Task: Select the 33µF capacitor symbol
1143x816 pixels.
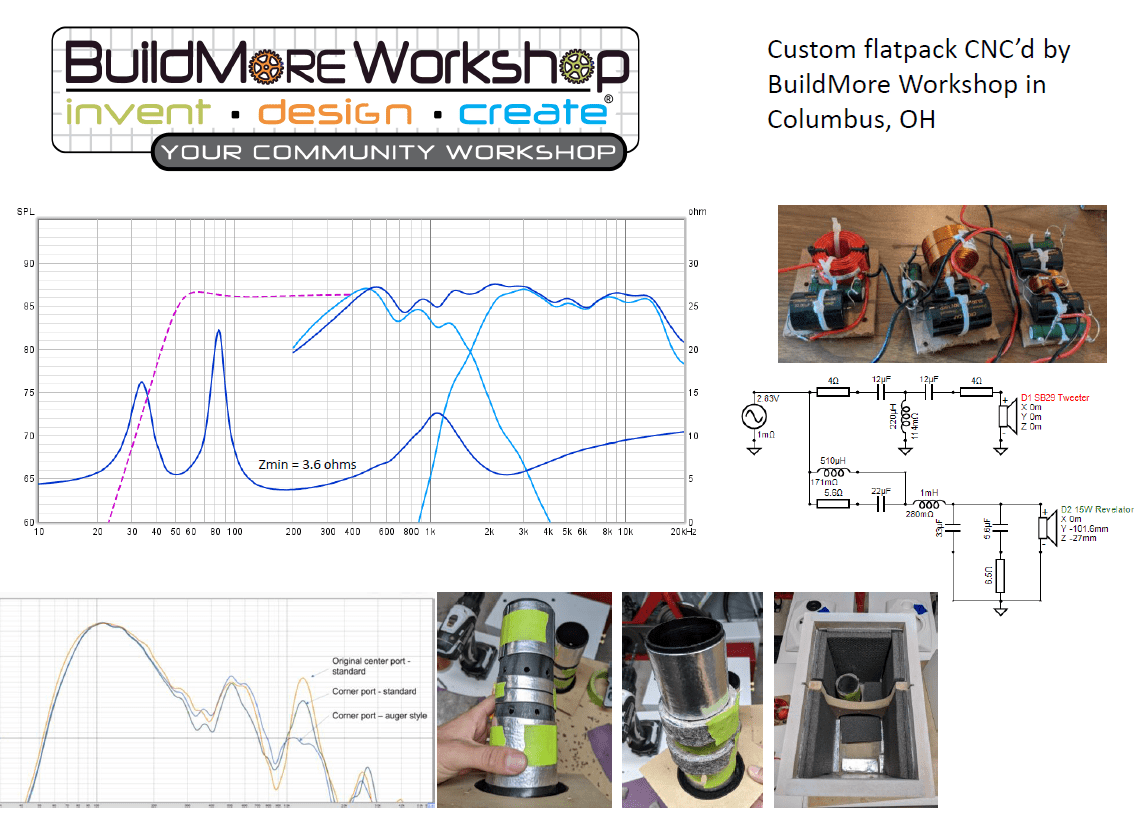Action: coord(953,528)
